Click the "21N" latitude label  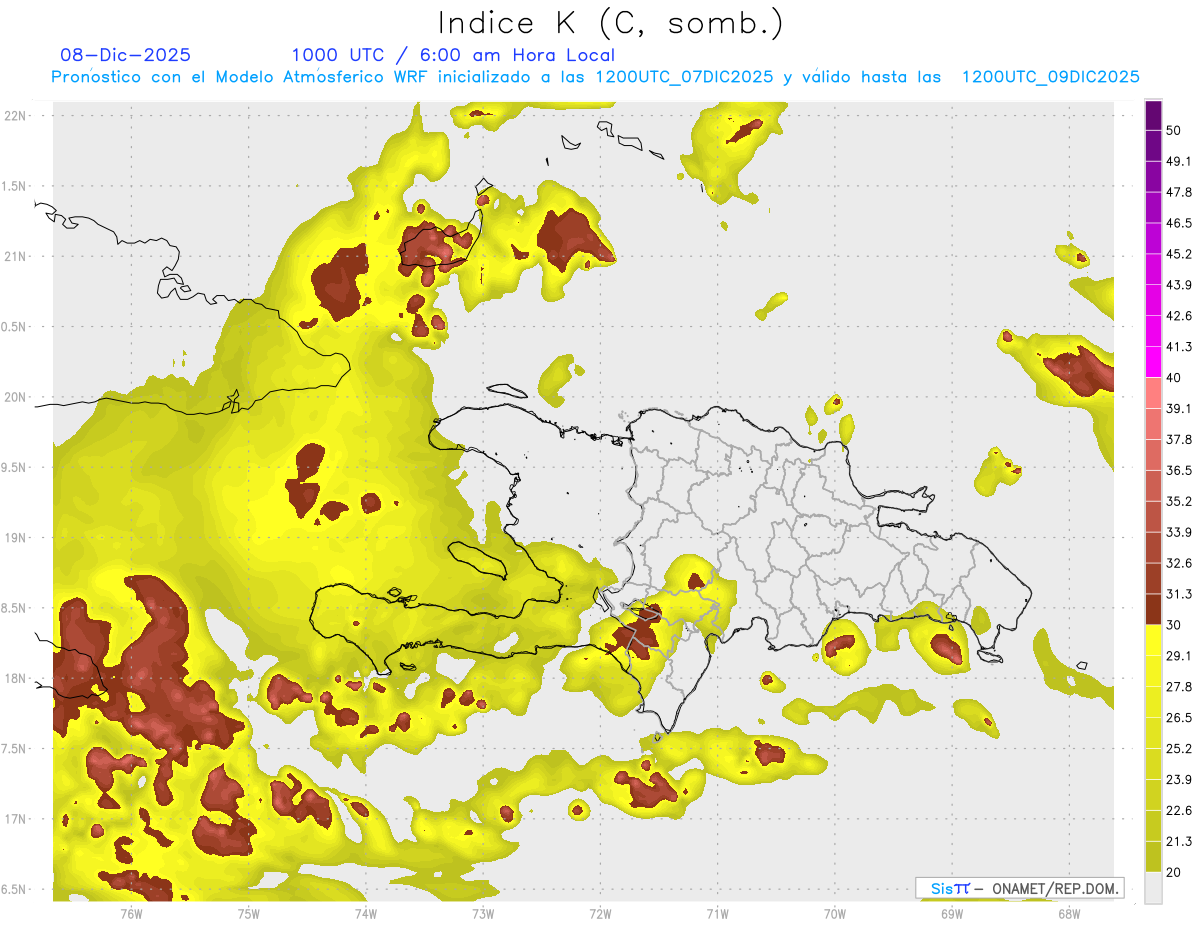[x=14, y=256]
